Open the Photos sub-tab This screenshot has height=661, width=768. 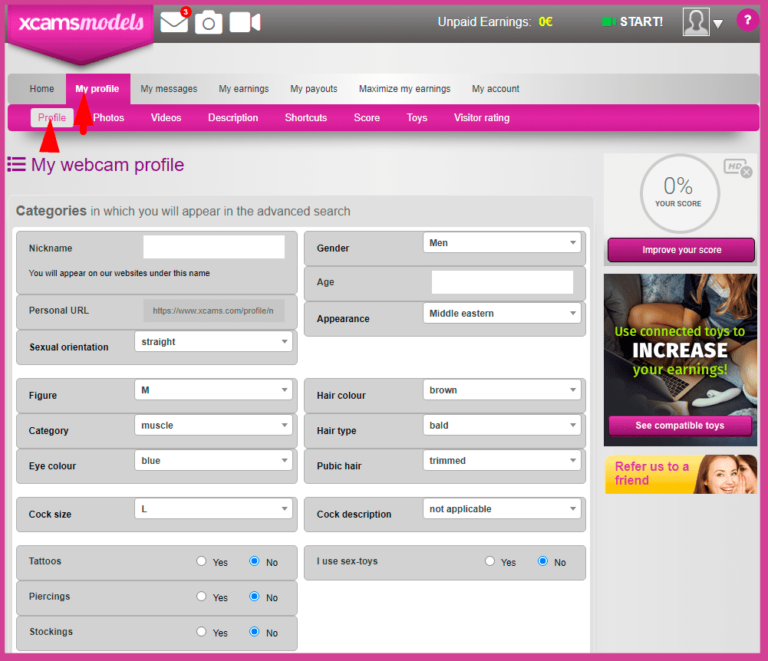pos(109,118)
